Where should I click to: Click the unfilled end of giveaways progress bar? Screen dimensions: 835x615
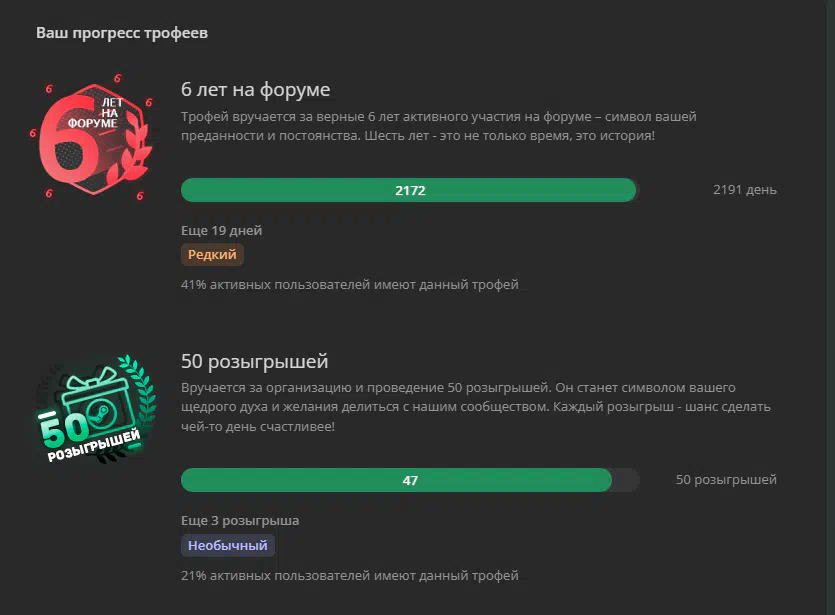(x=626, y=480)
